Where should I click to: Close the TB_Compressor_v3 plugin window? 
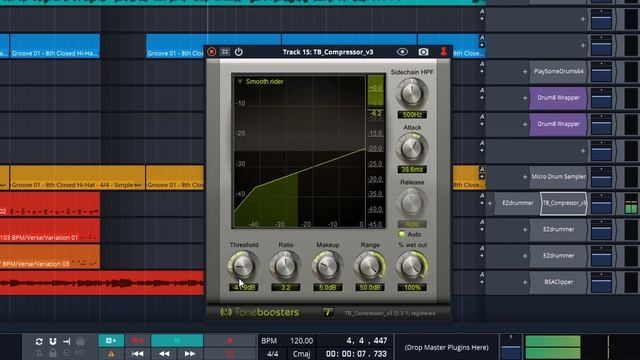(x=211, y=52)
